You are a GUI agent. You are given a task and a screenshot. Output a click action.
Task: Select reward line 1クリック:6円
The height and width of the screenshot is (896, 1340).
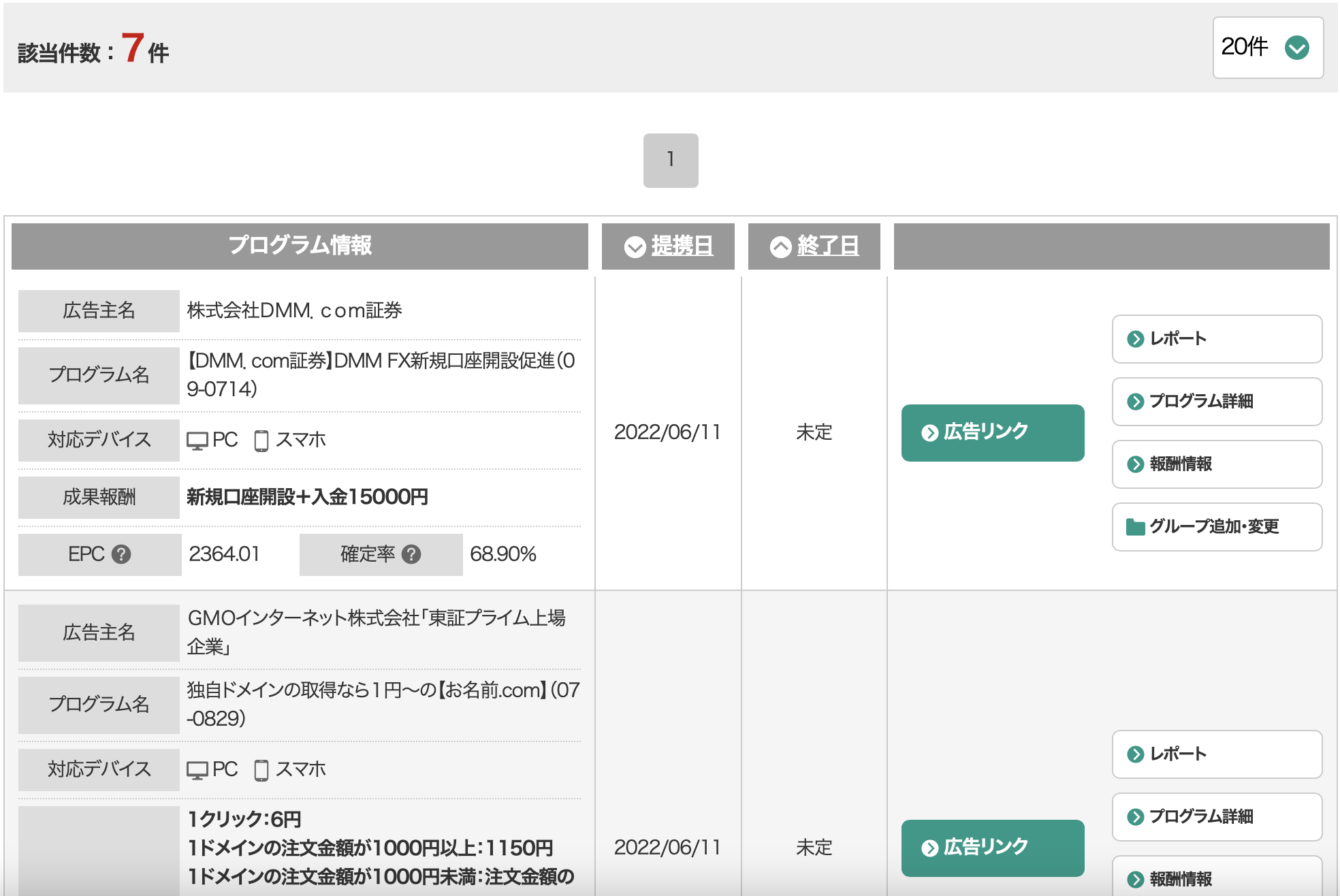click(x=244, y=819)
